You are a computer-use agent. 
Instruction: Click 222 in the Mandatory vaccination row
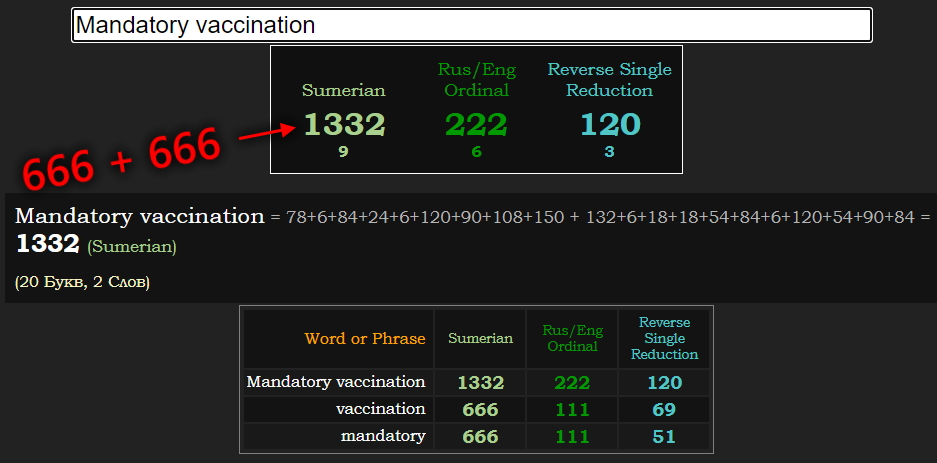tap(572, 382)
